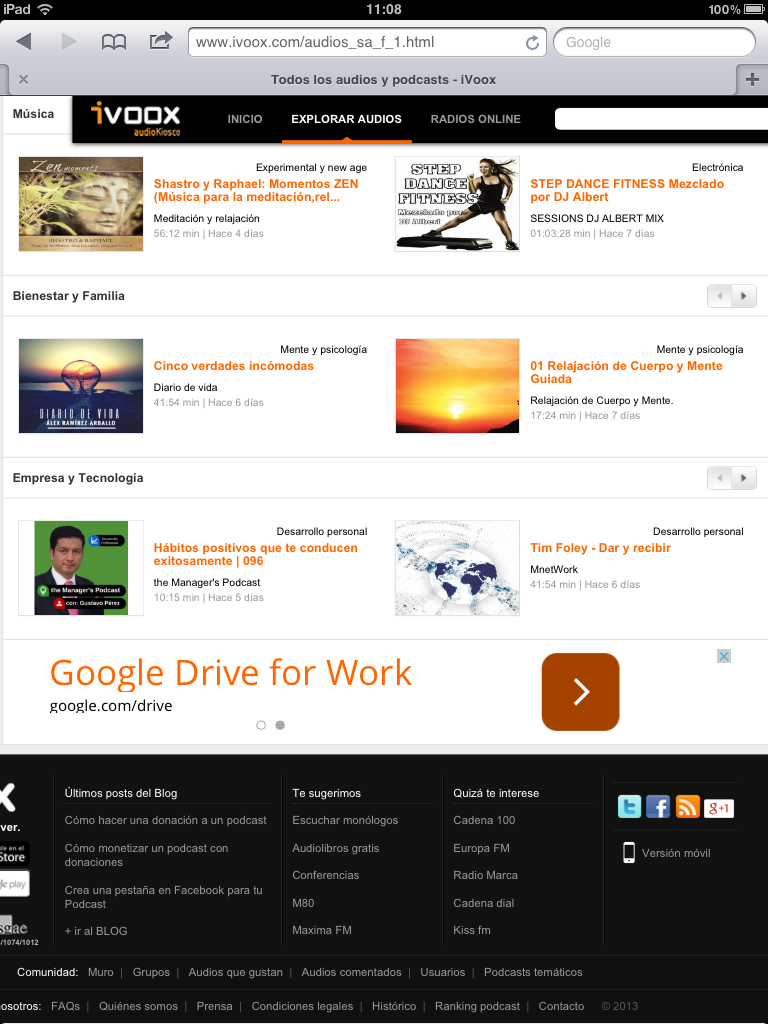
Task: Open Hábitos positivos que te conducen link
Action: [x=255, y=555]
